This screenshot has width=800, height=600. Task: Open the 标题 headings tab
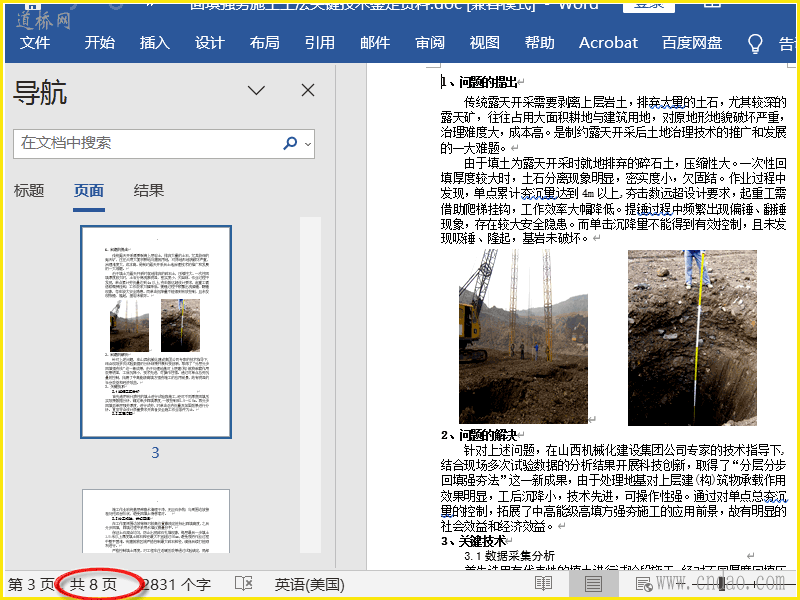coord(29,190)
